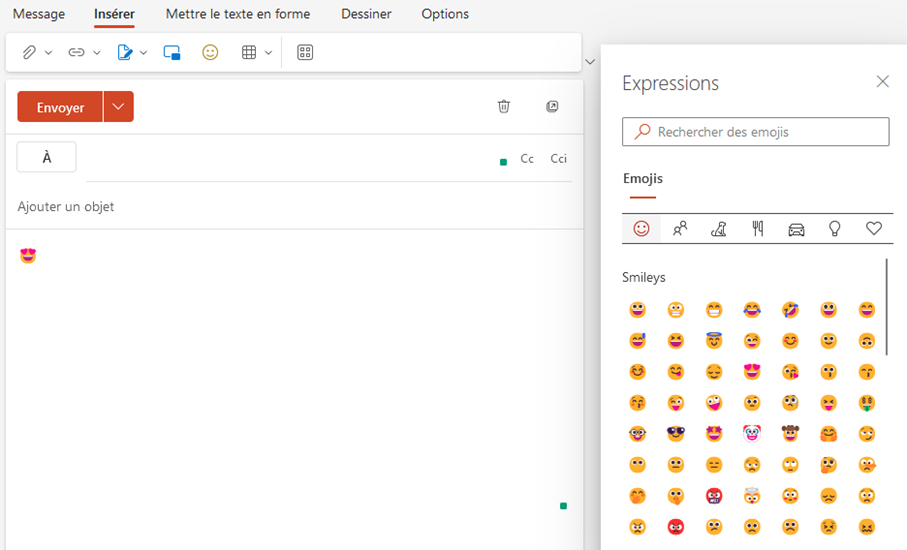
Task: Expand the ribbon options chevron
Action: pyautogui.click(x=590, y=61)
